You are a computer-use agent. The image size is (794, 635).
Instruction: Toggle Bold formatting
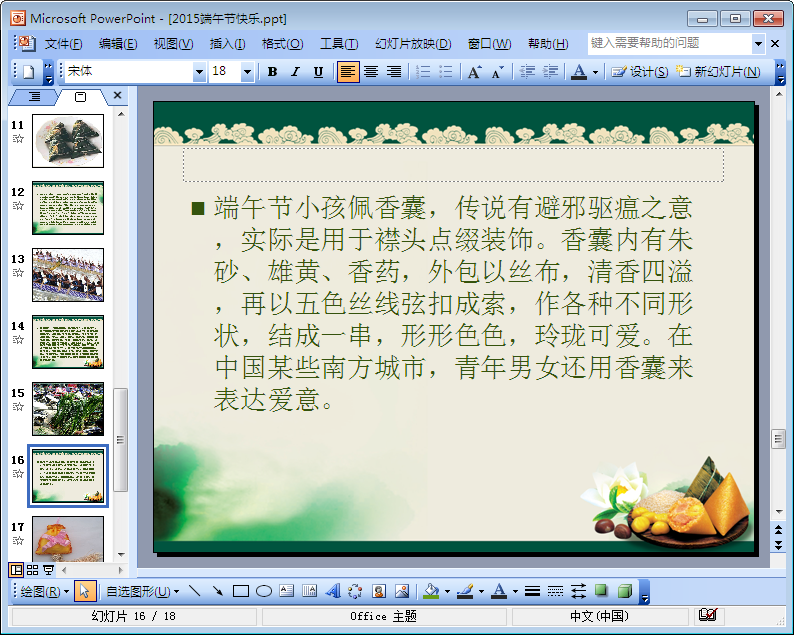[x=272, y=72]
